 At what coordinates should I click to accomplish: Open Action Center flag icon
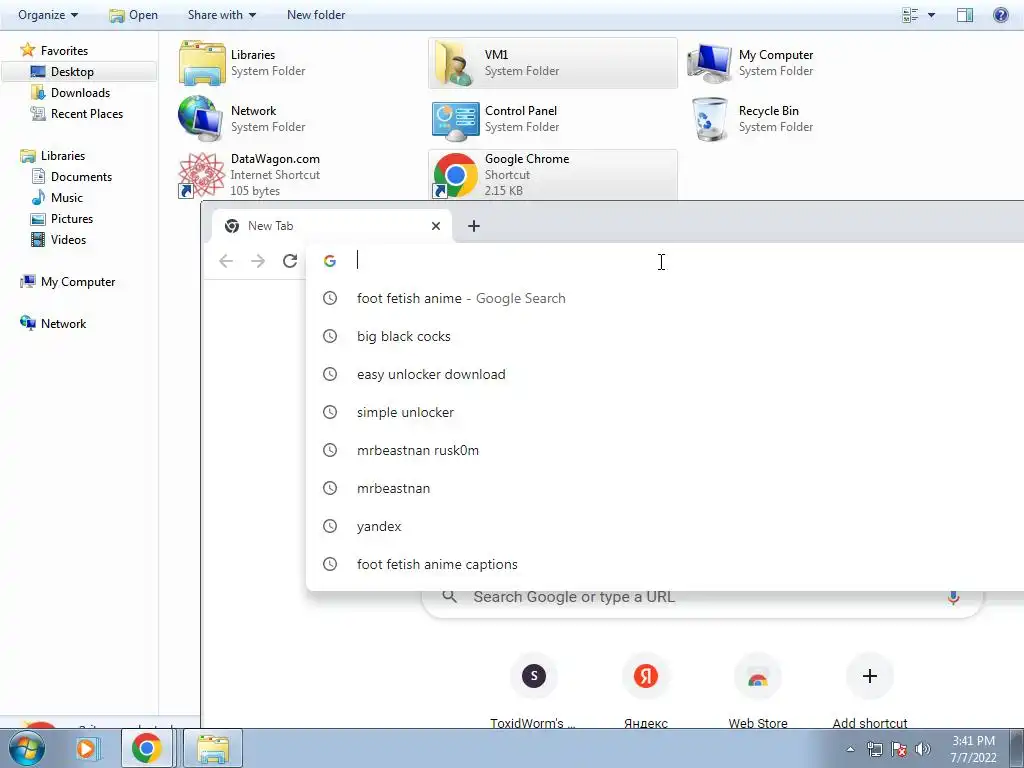899,749
